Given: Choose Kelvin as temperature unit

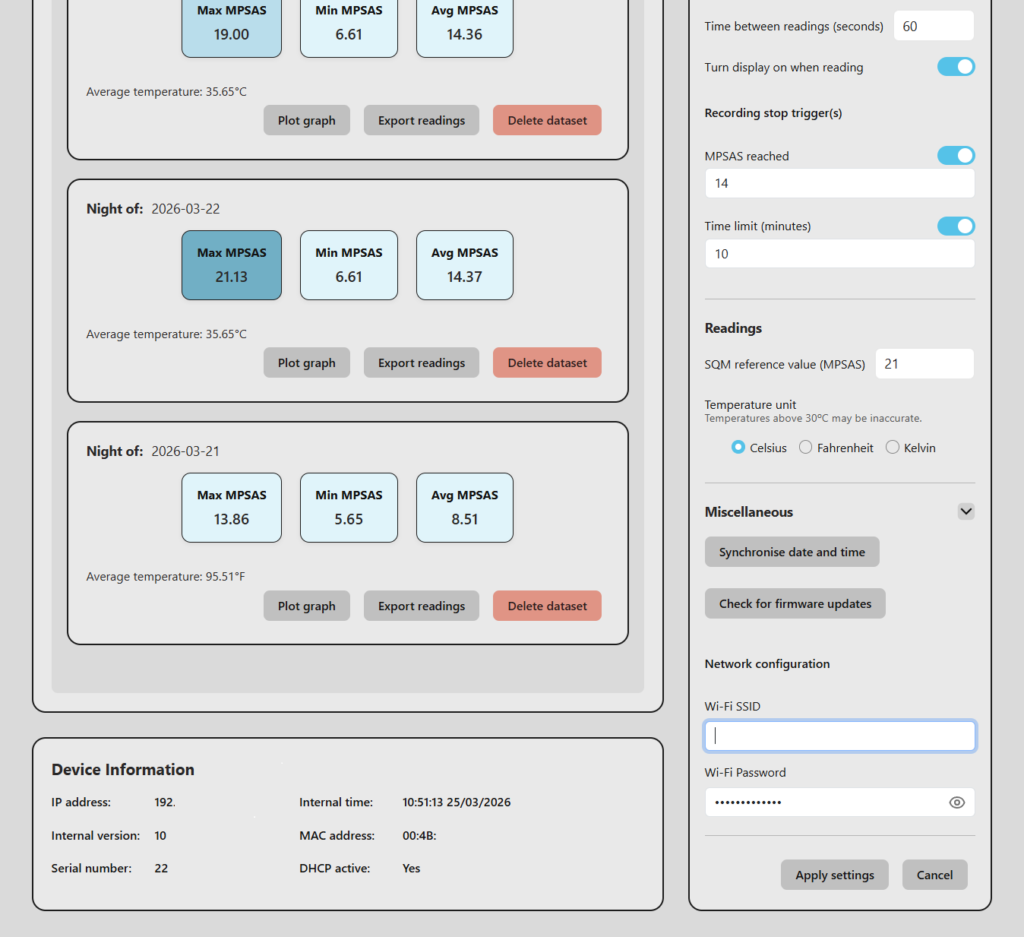Looking at the screenshot, I should click(x=893, y=448).
